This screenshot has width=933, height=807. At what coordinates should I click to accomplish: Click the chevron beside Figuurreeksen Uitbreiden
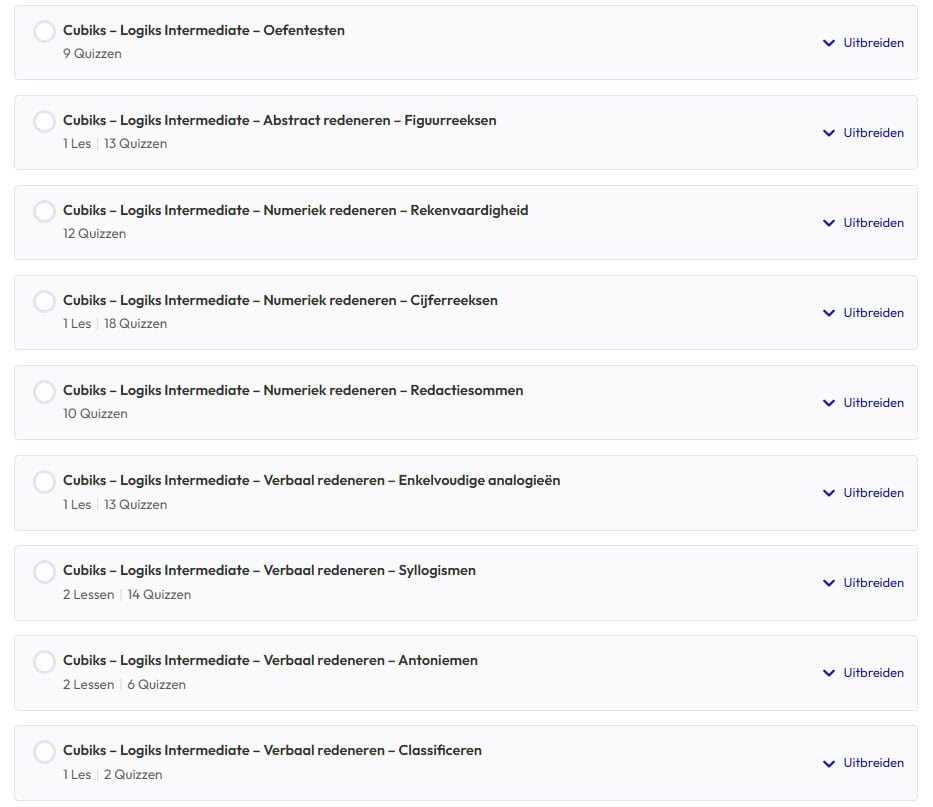pyautogui.click(x=828, y=133)
